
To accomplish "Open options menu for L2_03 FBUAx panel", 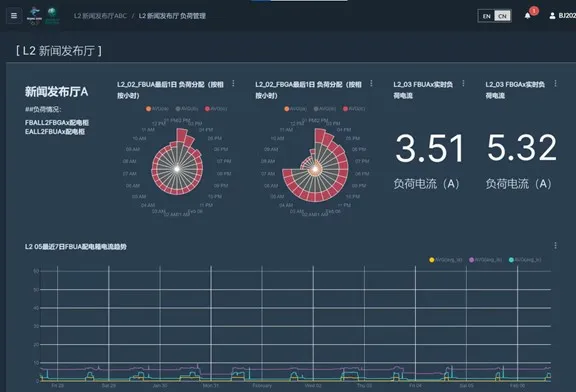I will (463, 84).
